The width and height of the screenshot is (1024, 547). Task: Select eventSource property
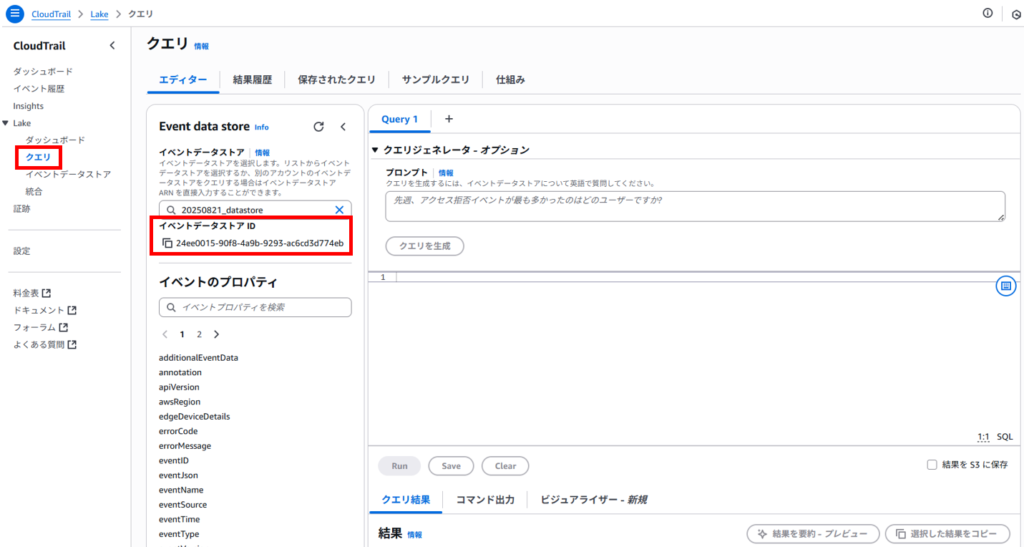pyautogui.click(x=183, y=505)
